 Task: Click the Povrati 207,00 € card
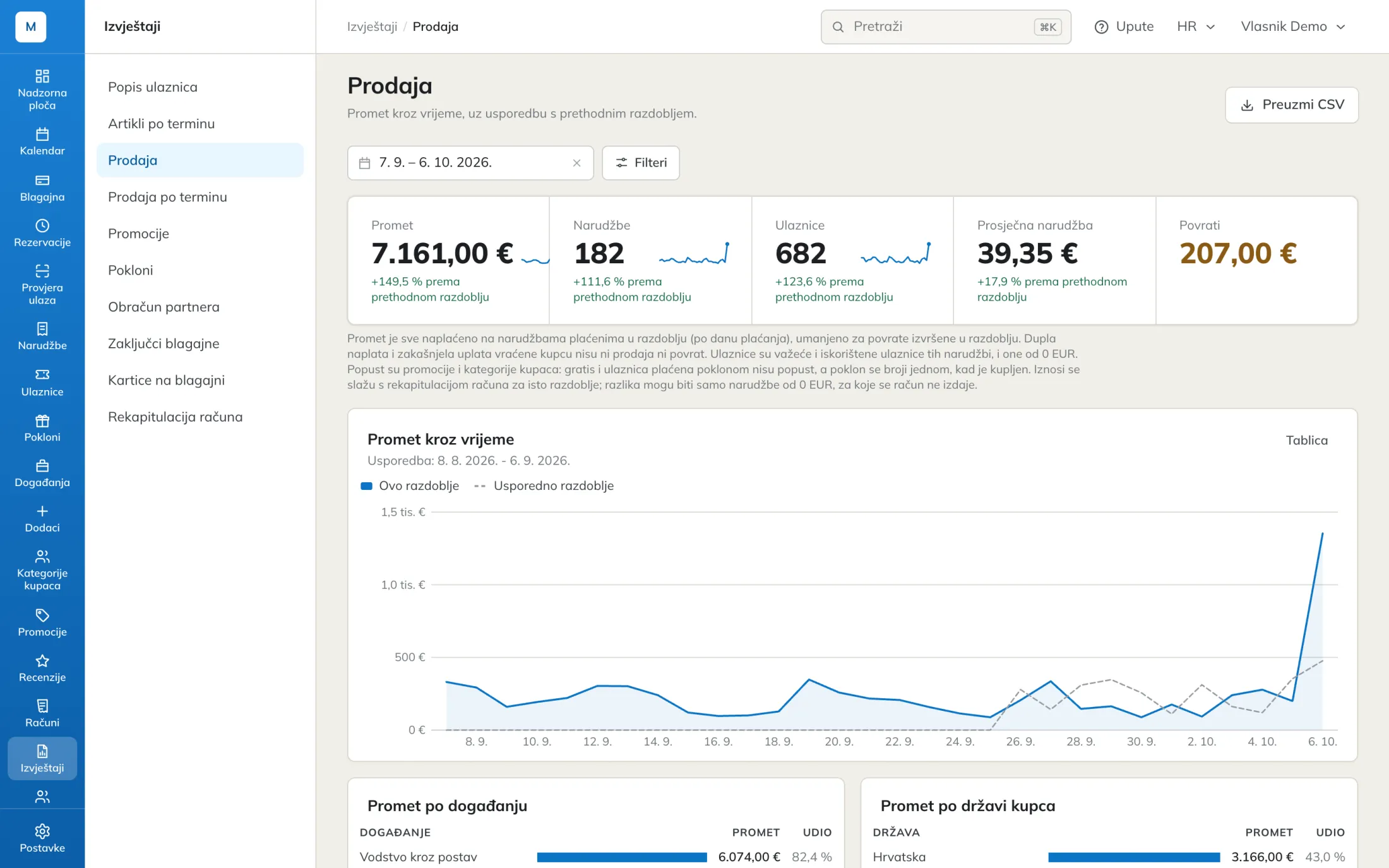(x=1256, y=261)
